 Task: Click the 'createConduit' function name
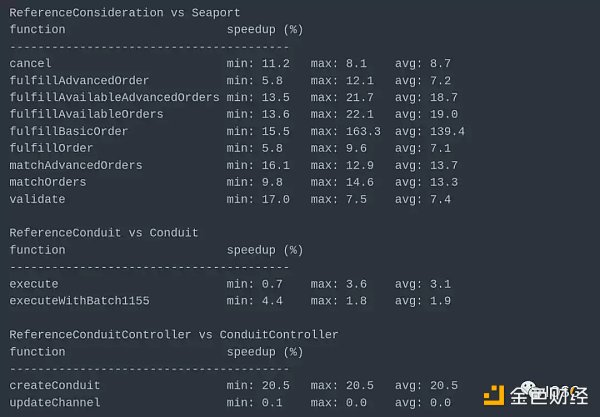point(55,385)
